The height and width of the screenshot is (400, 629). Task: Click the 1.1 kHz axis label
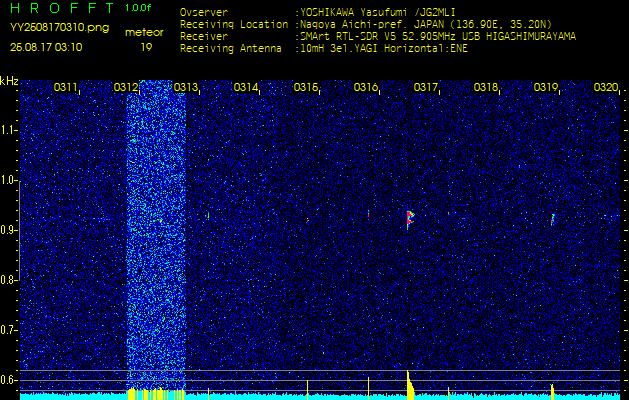coord(7,130)
